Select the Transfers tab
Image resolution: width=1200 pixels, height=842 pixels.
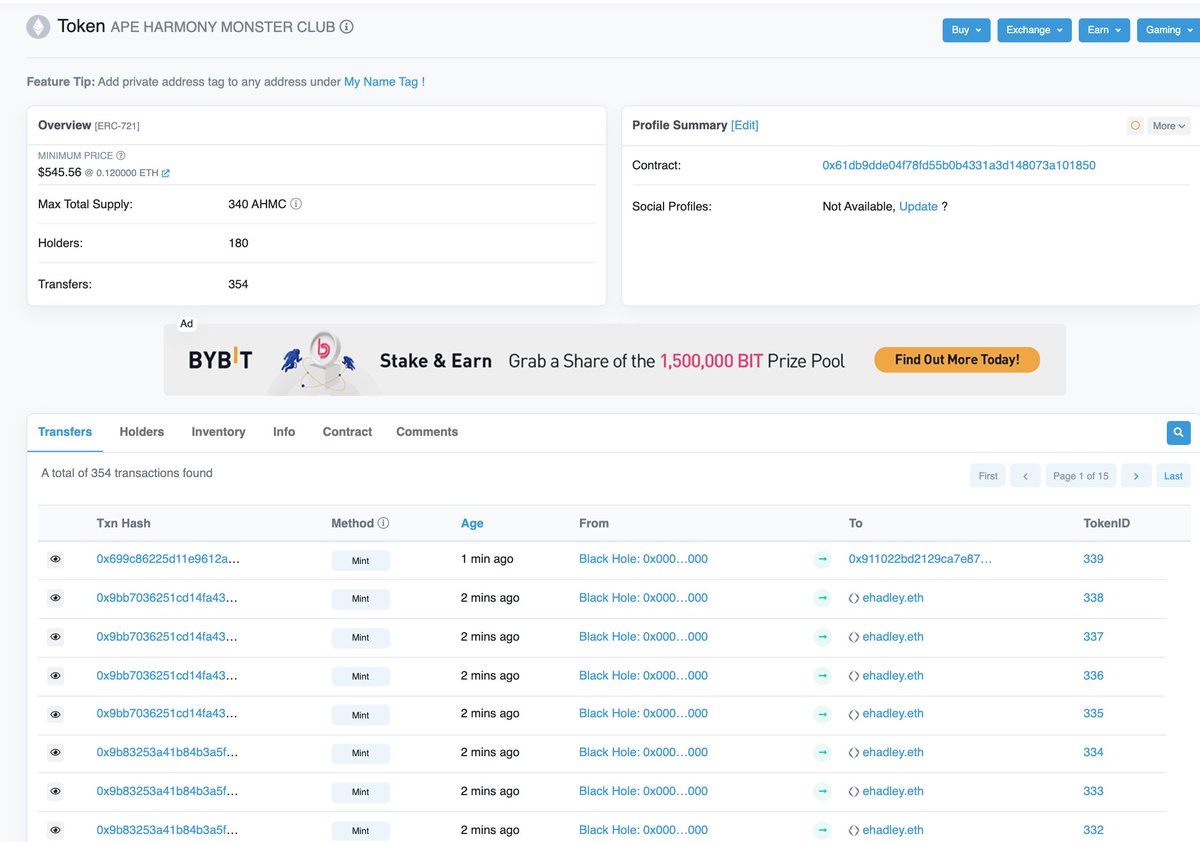[x=65, y=432]
